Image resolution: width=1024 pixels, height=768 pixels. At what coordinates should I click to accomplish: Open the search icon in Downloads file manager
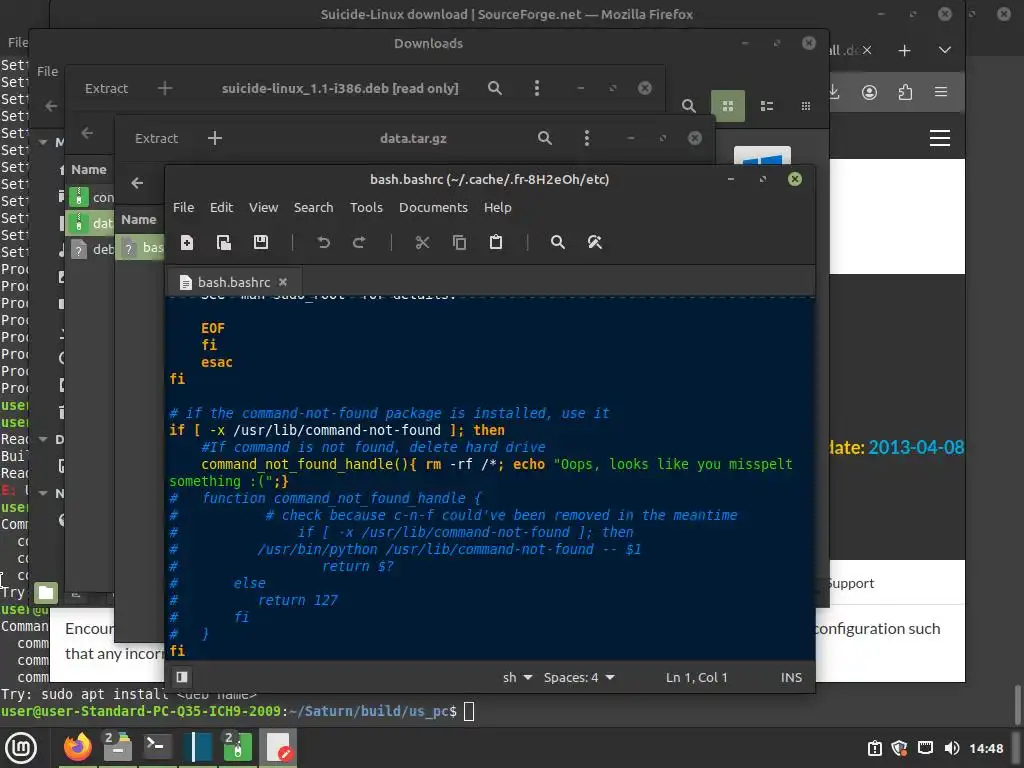(688, 106)
